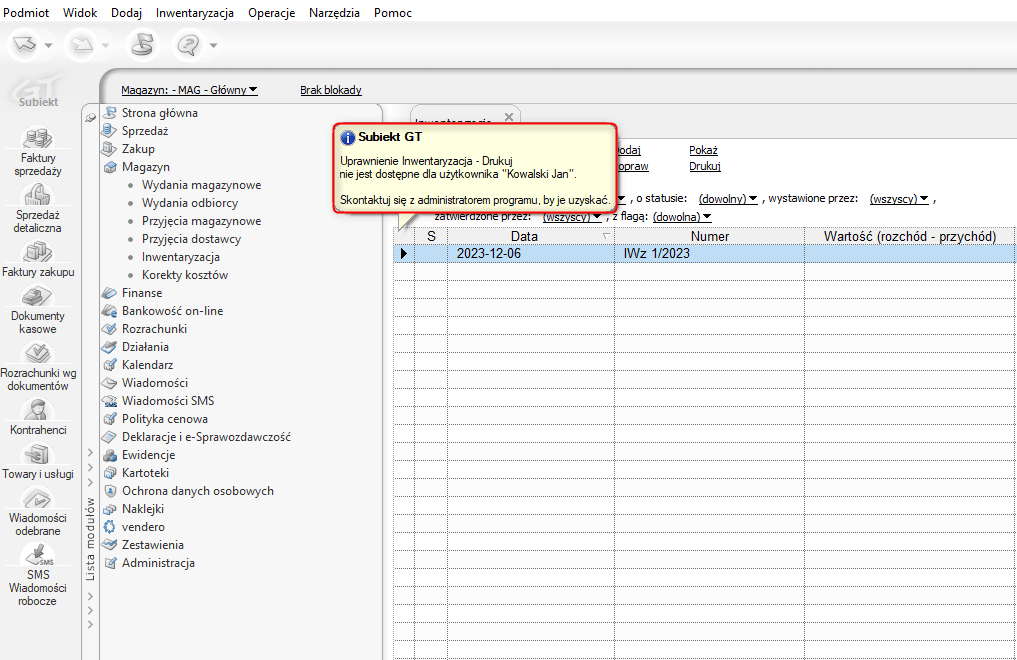
Task: Click the Administracja module icon
Action: pyautogui.click(x=110, y=563)
